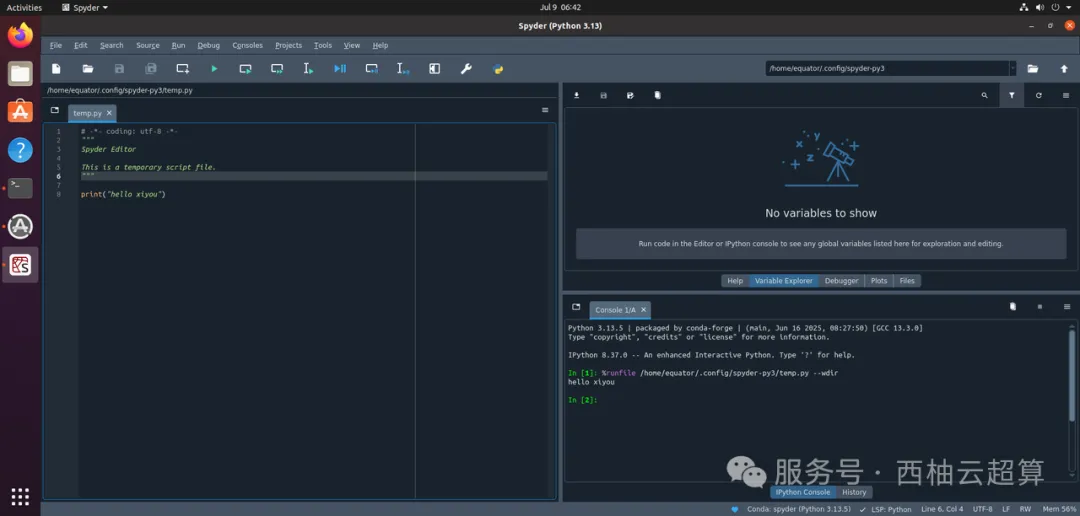
Task: Click the Conda: spyder environment status item
Action: (x=798, y=509)
